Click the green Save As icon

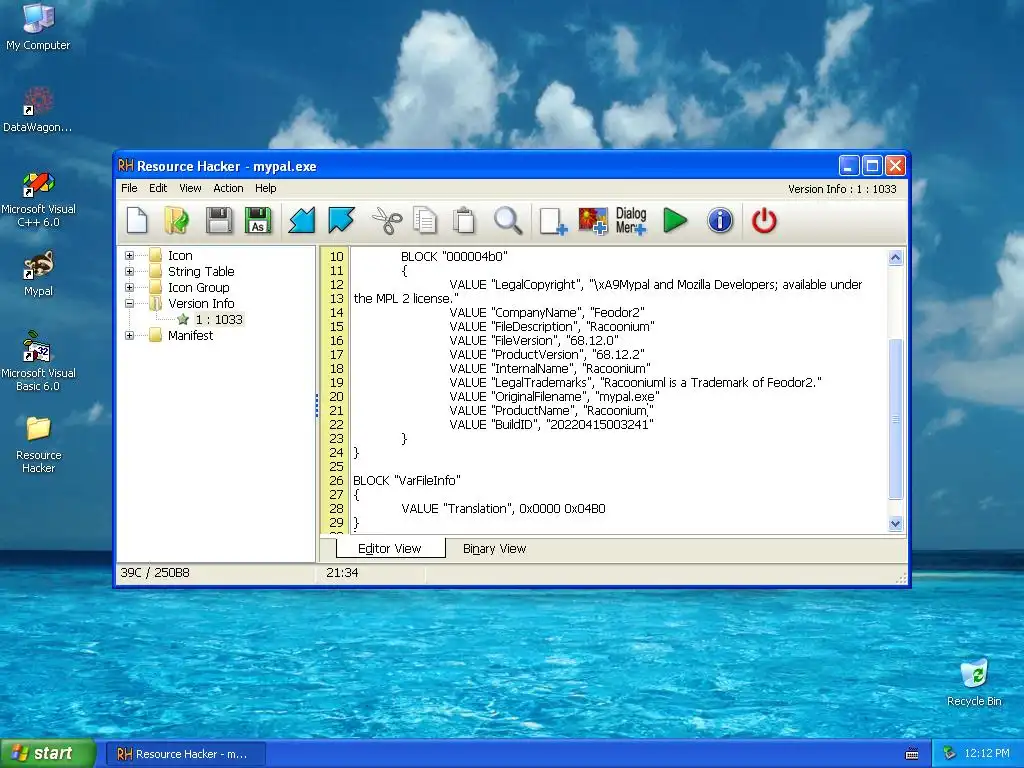click(x=258, y=221)
